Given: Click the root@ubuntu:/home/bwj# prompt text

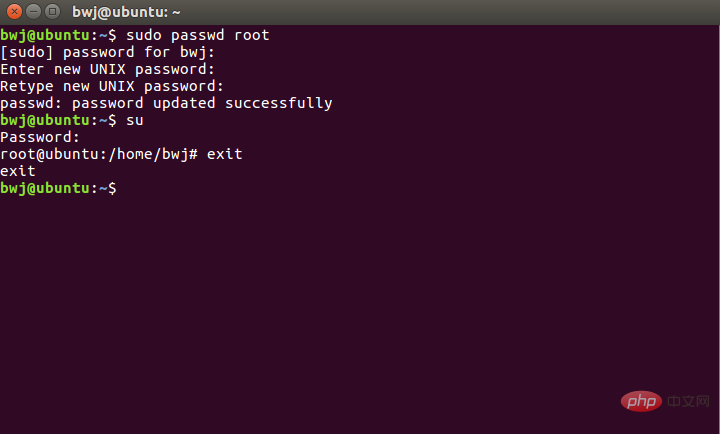Looking at the screenshot, I should [100, 154].
